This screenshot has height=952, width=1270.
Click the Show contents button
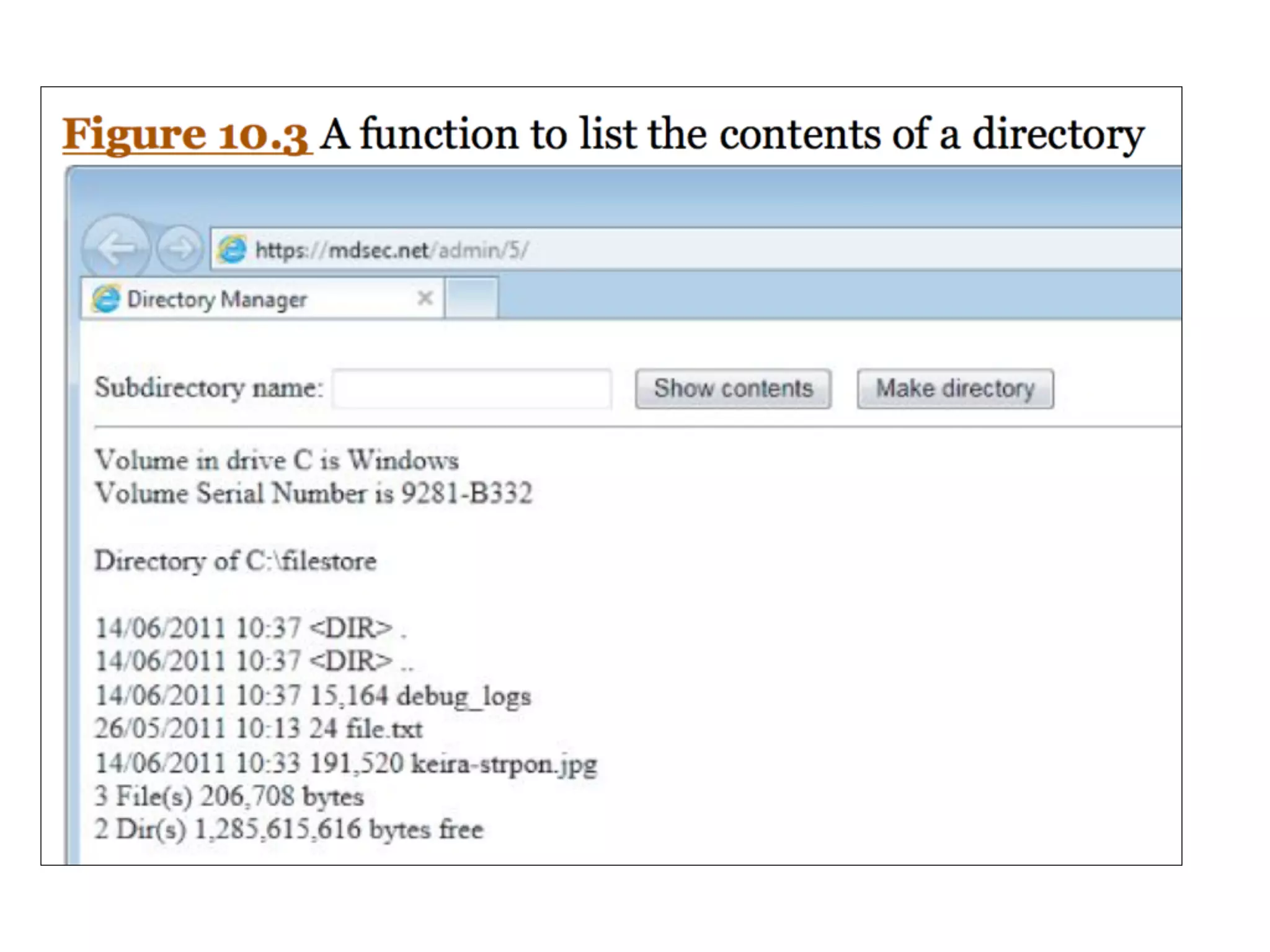(x=732, y=389)
